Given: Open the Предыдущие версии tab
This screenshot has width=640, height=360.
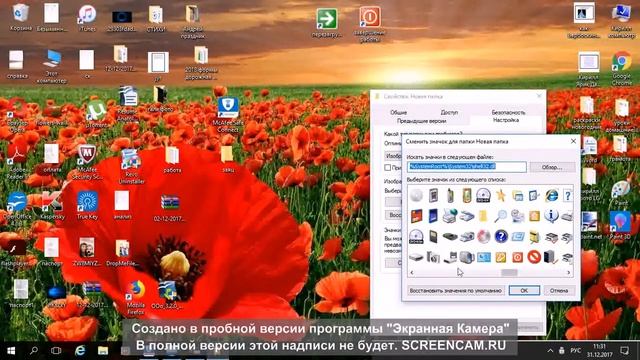Looking at the screenshot, I should [x=422, y=121].
